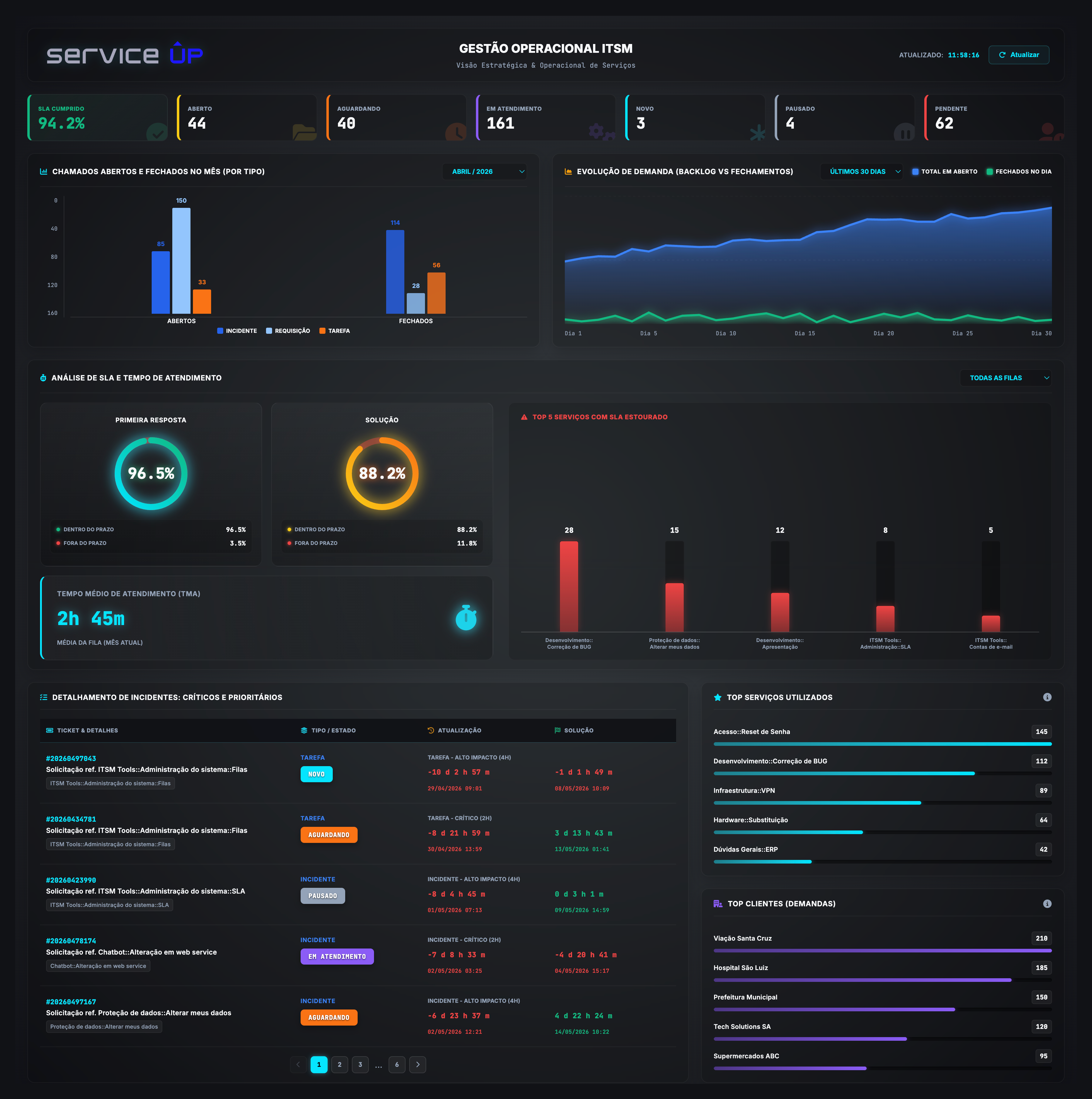Image resolution: width=1092 pixels, height=1099 pixels.
Task: Click the bar chart icon beside Chamados Abertos
Action: tap(44, 172)
